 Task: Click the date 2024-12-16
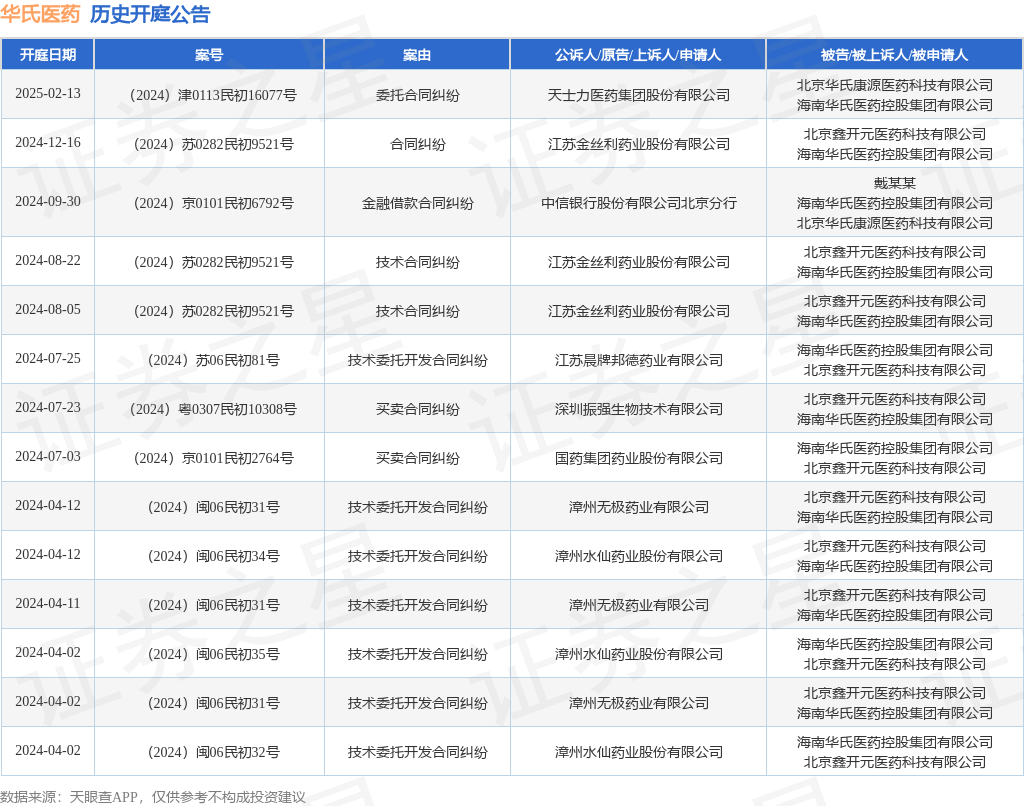[x=48, y=142]
